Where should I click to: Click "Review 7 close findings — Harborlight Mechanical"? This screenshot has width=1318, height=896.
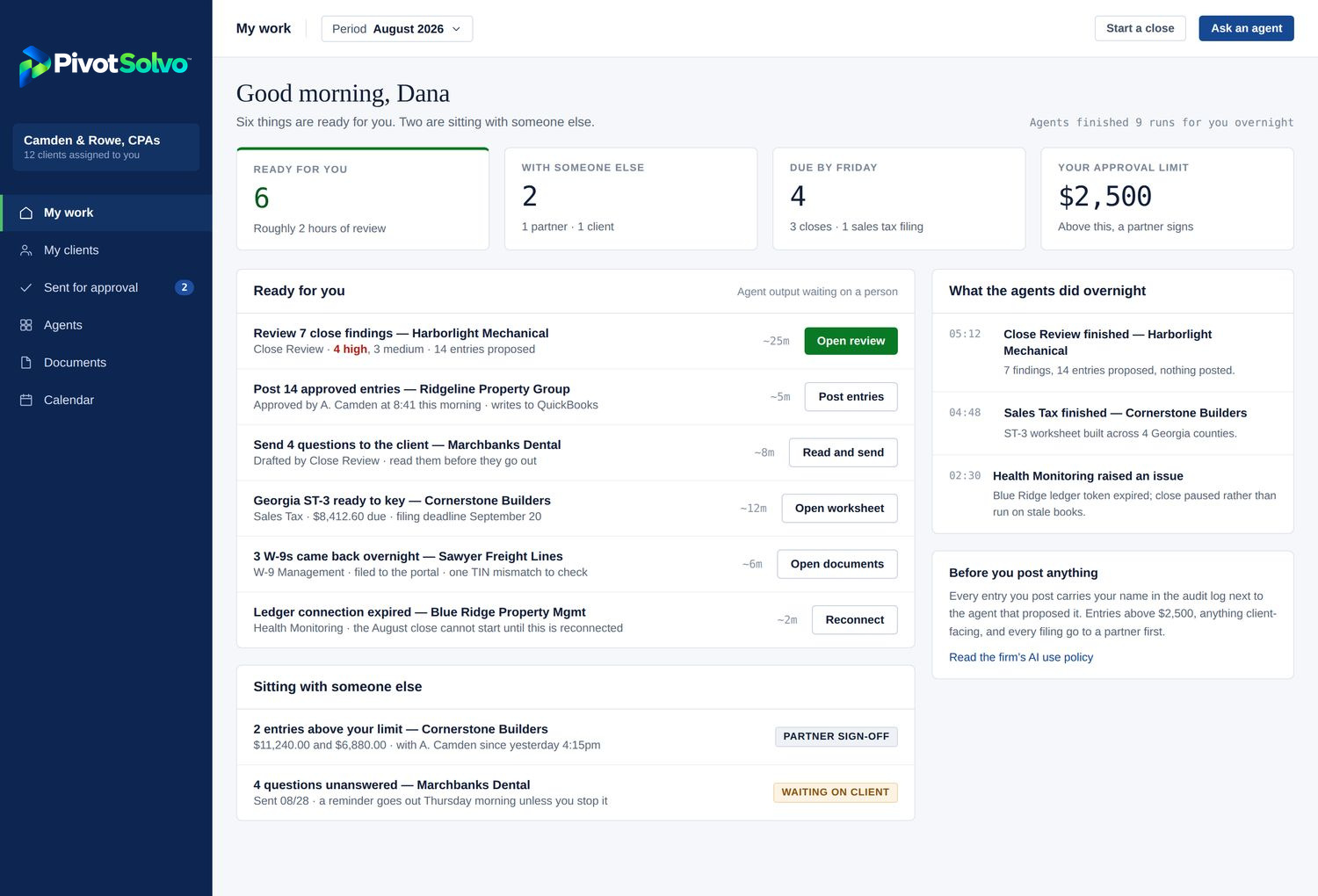[x=401, y=333]
